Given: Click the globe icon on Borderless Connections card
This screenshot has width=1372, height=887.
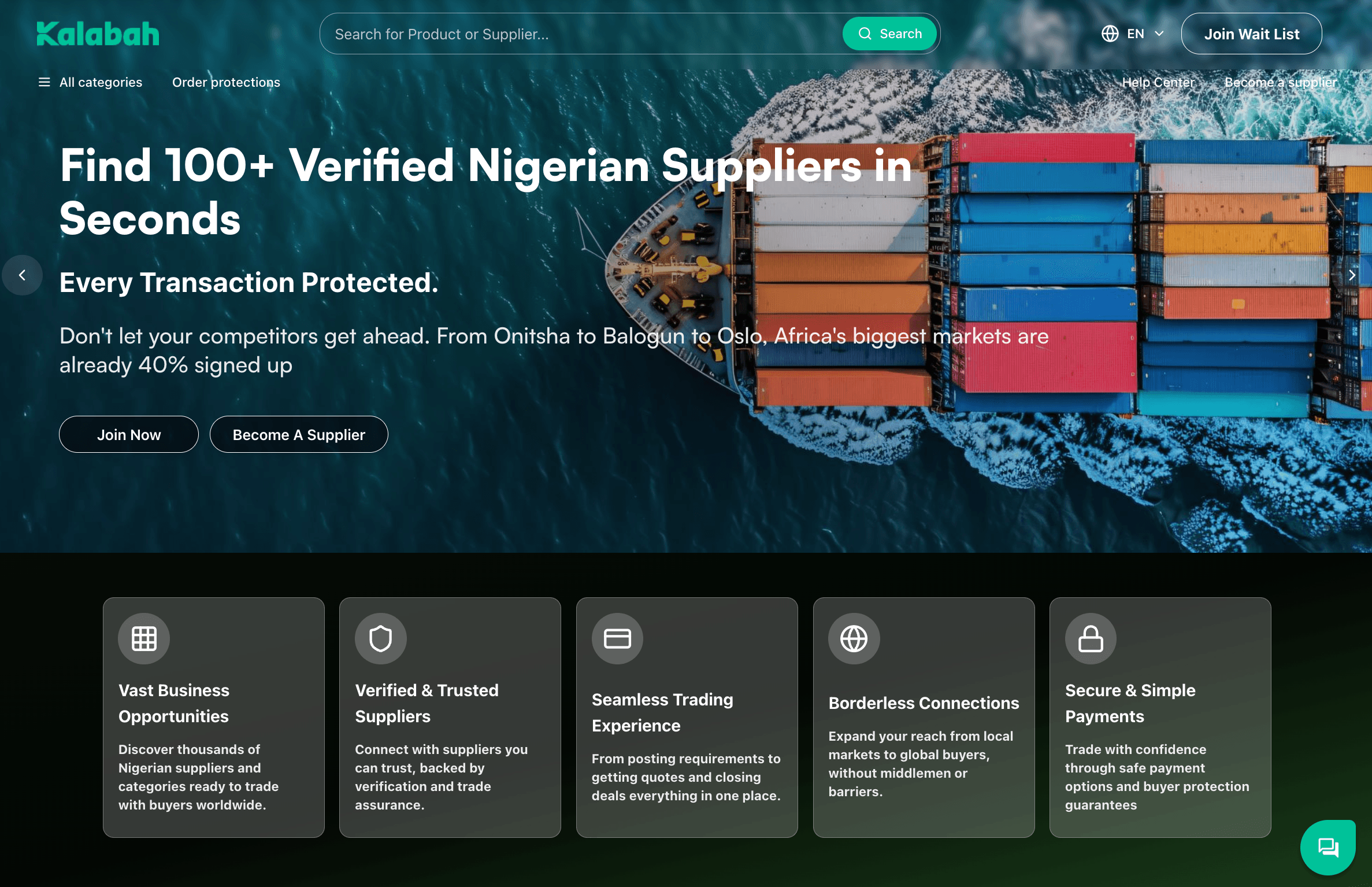Looking at the screenshot, I should pyautogui.click(x=854, y=638).
